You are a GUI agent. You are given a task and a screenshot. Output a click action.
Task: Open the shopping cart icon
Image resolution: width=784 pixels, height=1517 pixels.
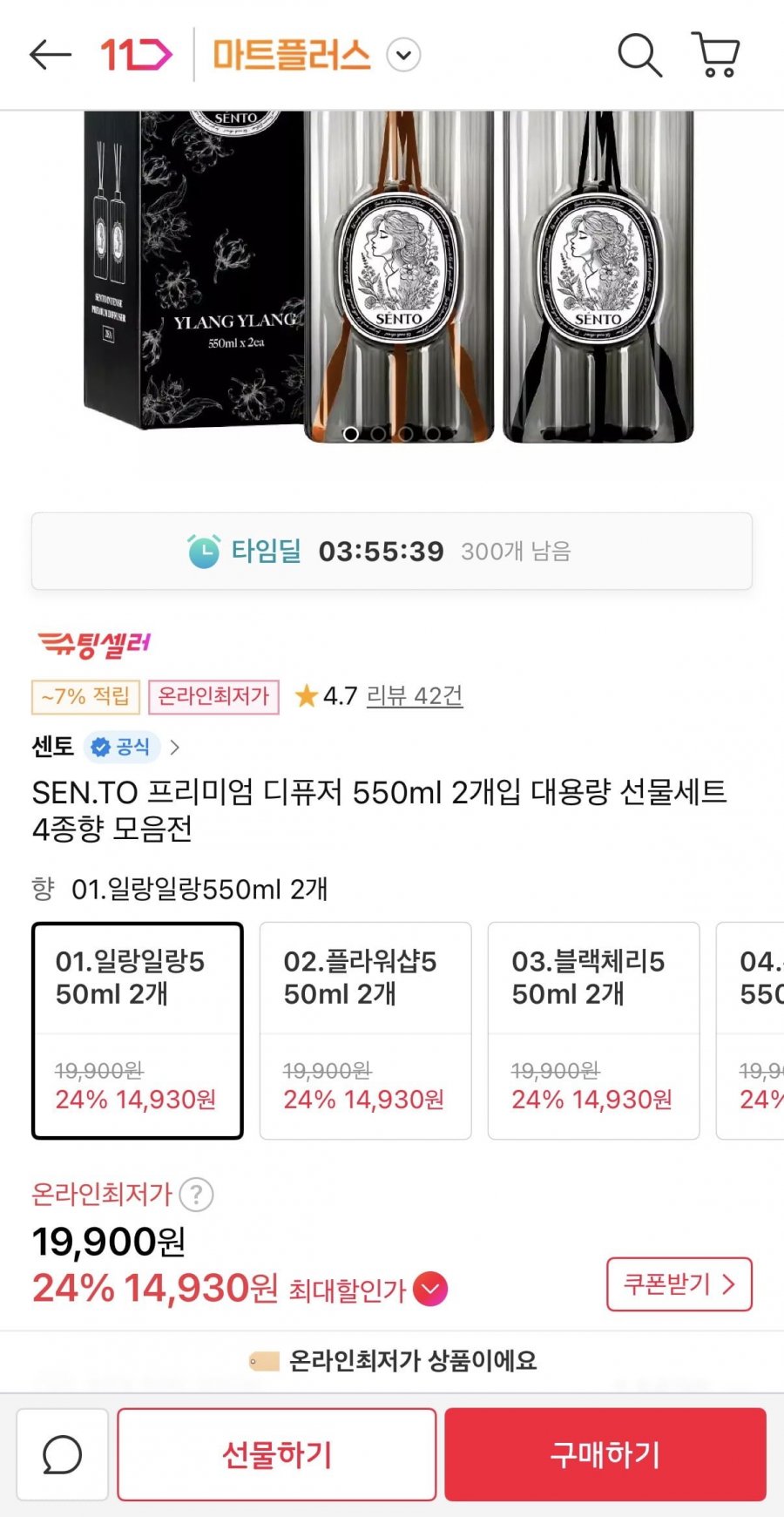[x=716, y=55]
